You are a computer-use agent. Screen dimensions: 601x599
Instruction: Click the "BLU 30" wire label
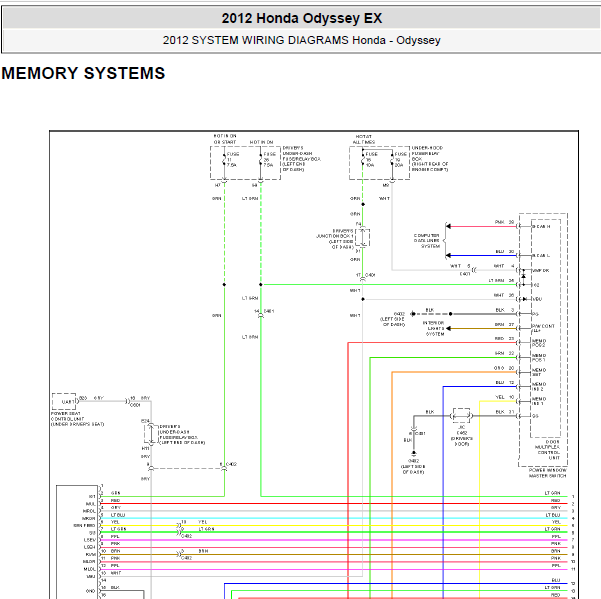pos(505,251)
